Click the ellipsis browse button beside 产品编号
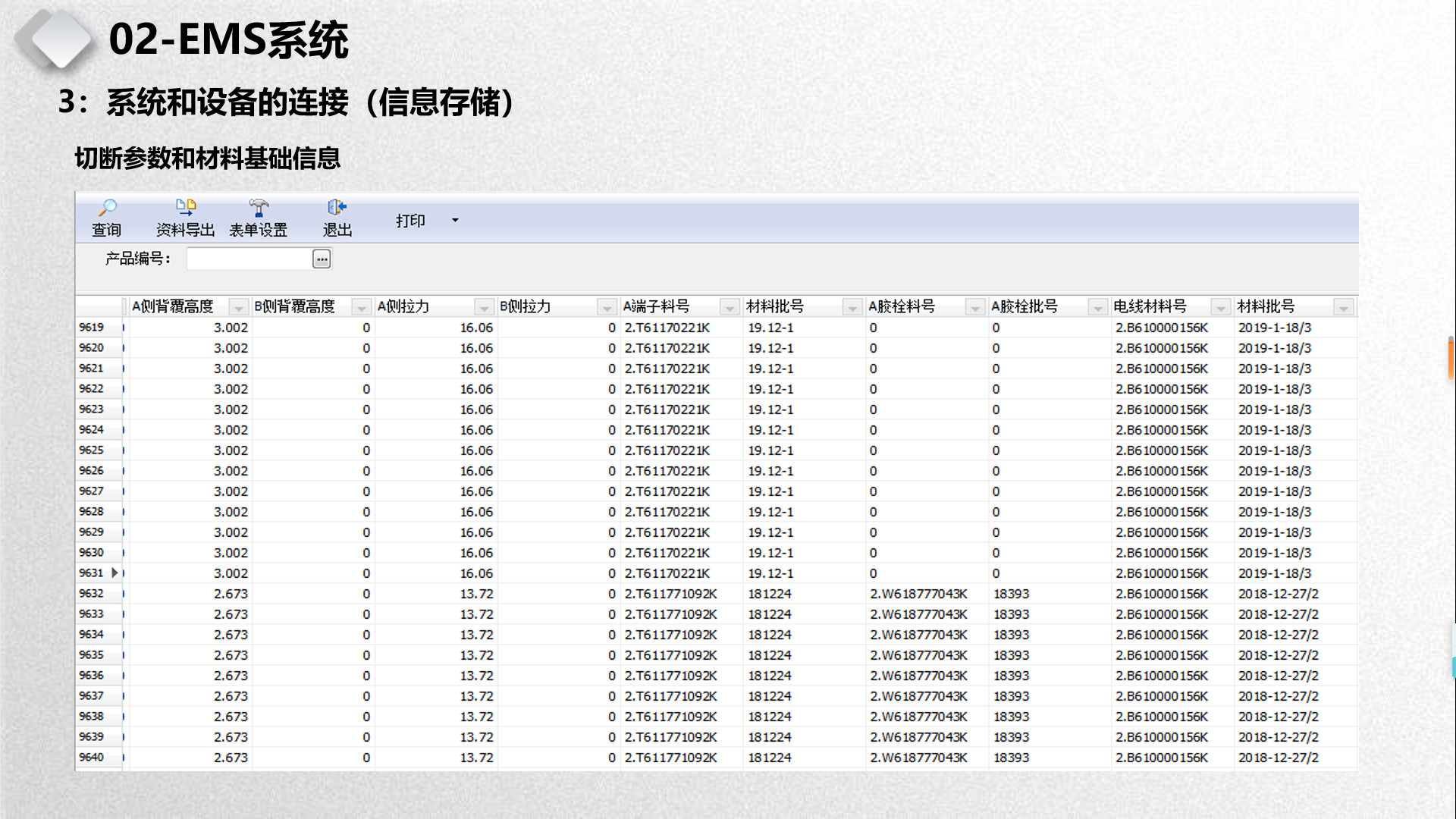The height and width of the screenshot is (819, 1456). coord(322,259)
